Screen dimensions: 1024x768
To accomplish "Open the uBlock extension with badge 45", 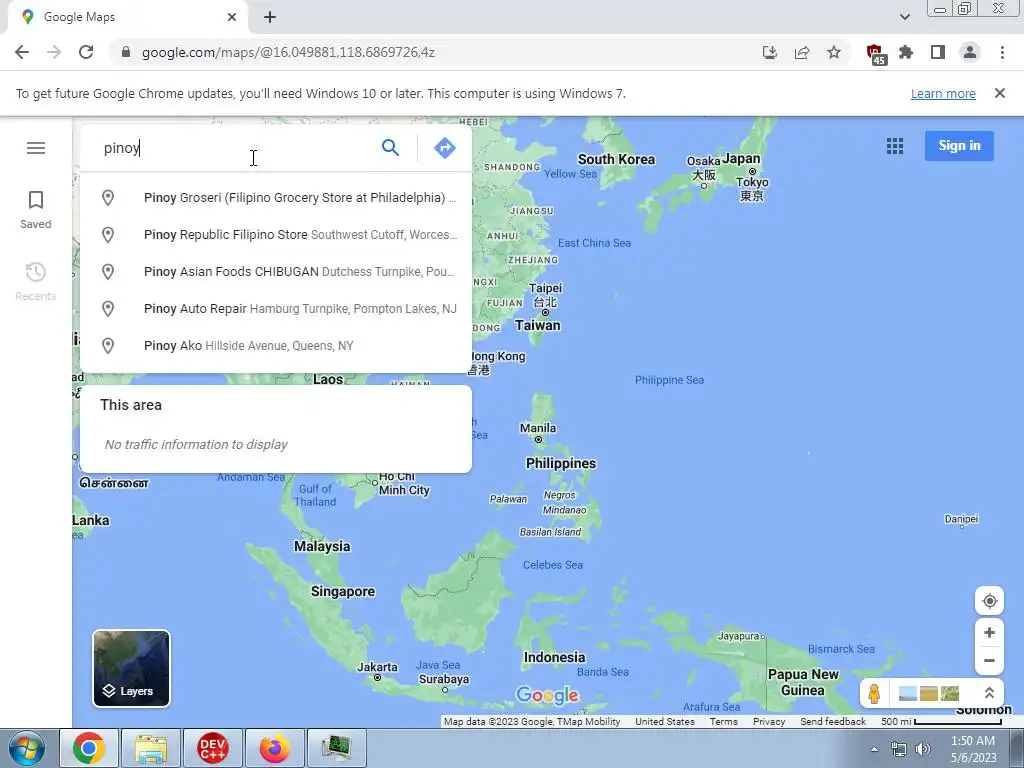I will (x=875, y=54).
